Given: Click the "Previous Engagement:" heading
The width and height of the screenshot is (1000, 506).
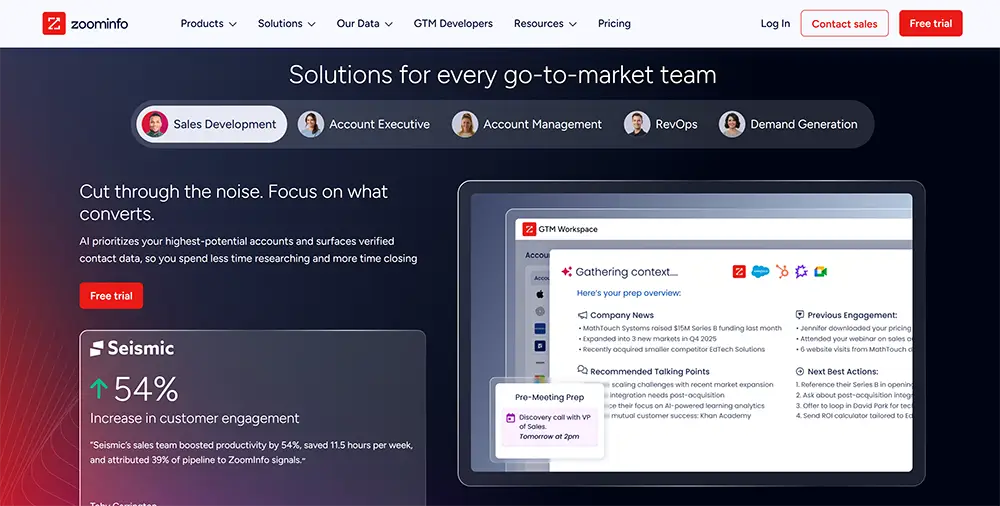Looking at the screenshot, I should coord(852,315).
